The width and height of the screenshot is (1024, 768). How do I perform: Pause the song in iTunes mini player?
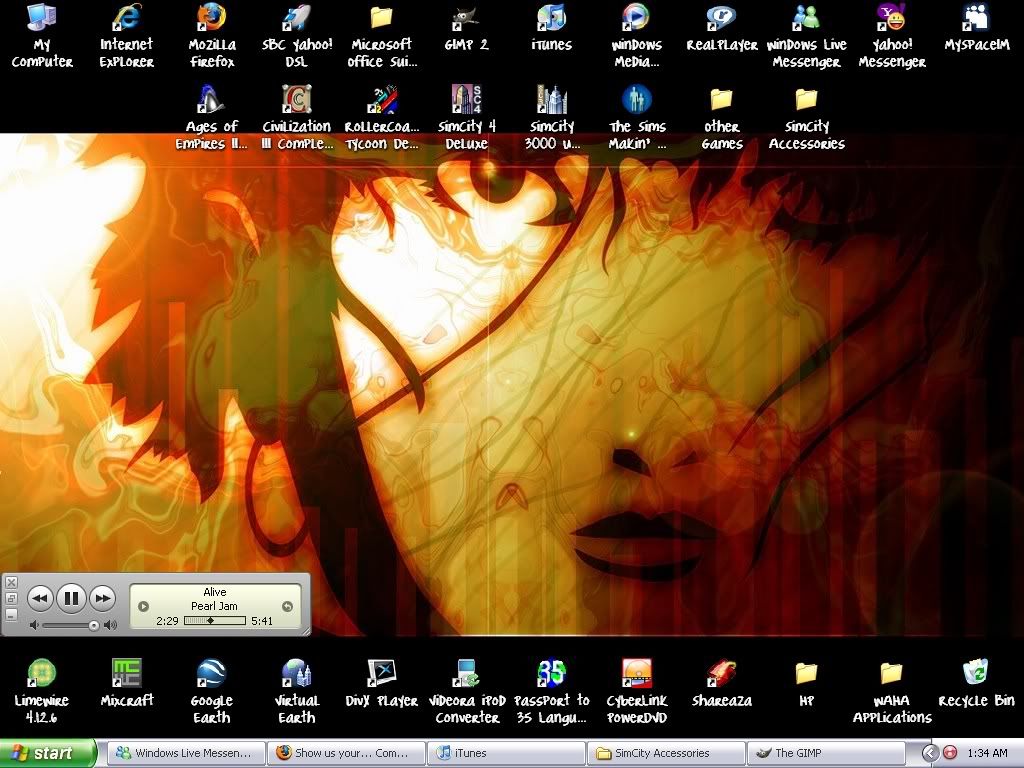pyautogui.click(x=71, y=598)
